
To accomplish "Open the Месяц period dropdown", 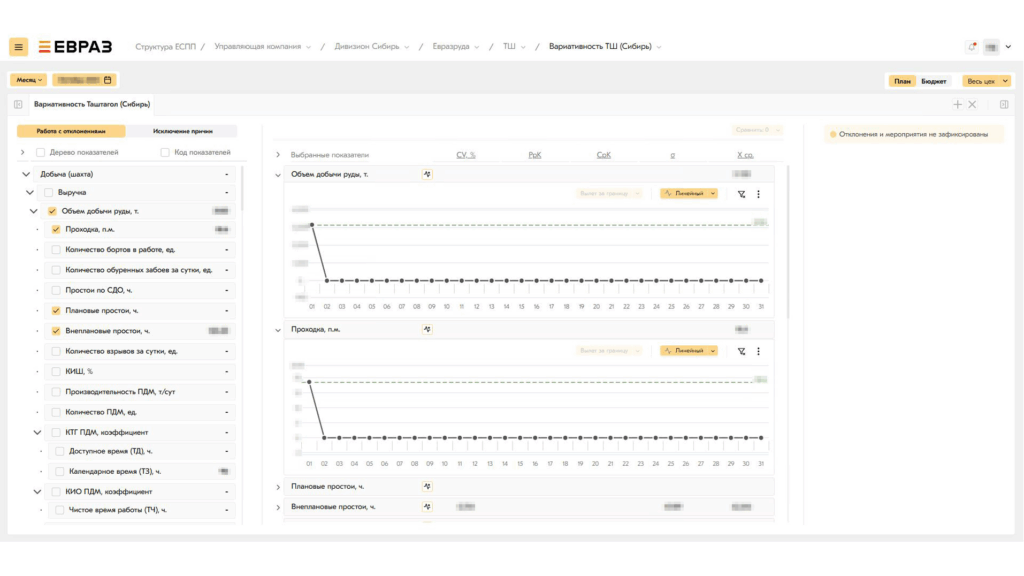I will click(x=29, y=79).
